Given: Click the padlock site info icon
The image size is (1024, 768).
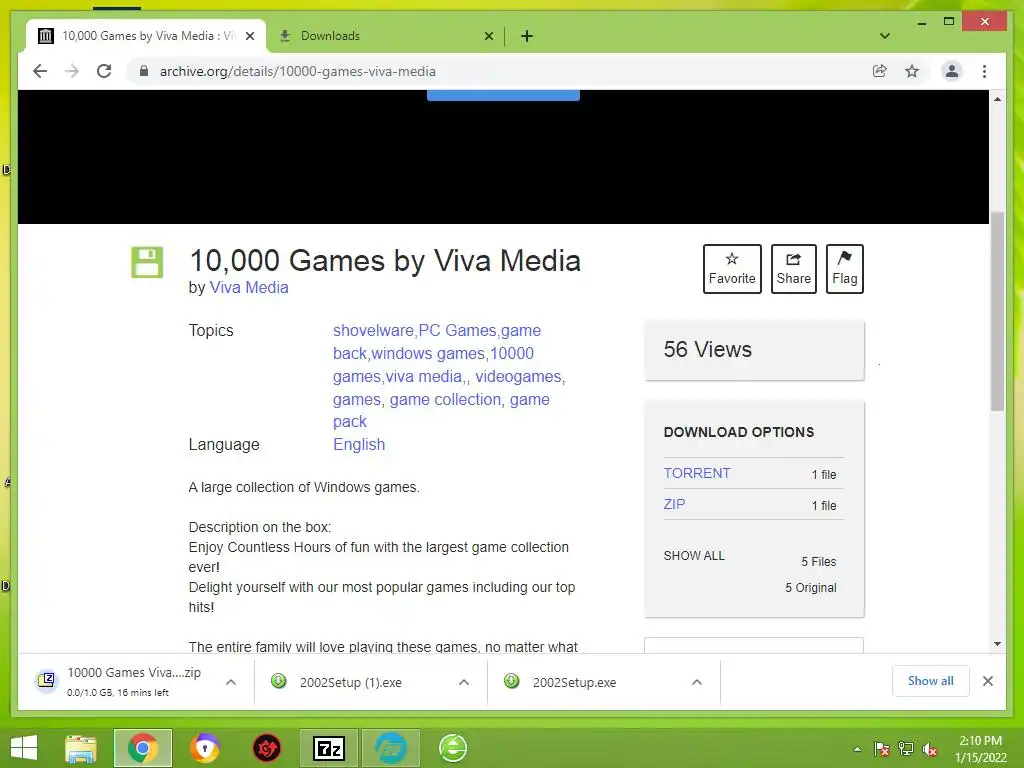Looking at the screenshot, I should [x=144, y=71].
